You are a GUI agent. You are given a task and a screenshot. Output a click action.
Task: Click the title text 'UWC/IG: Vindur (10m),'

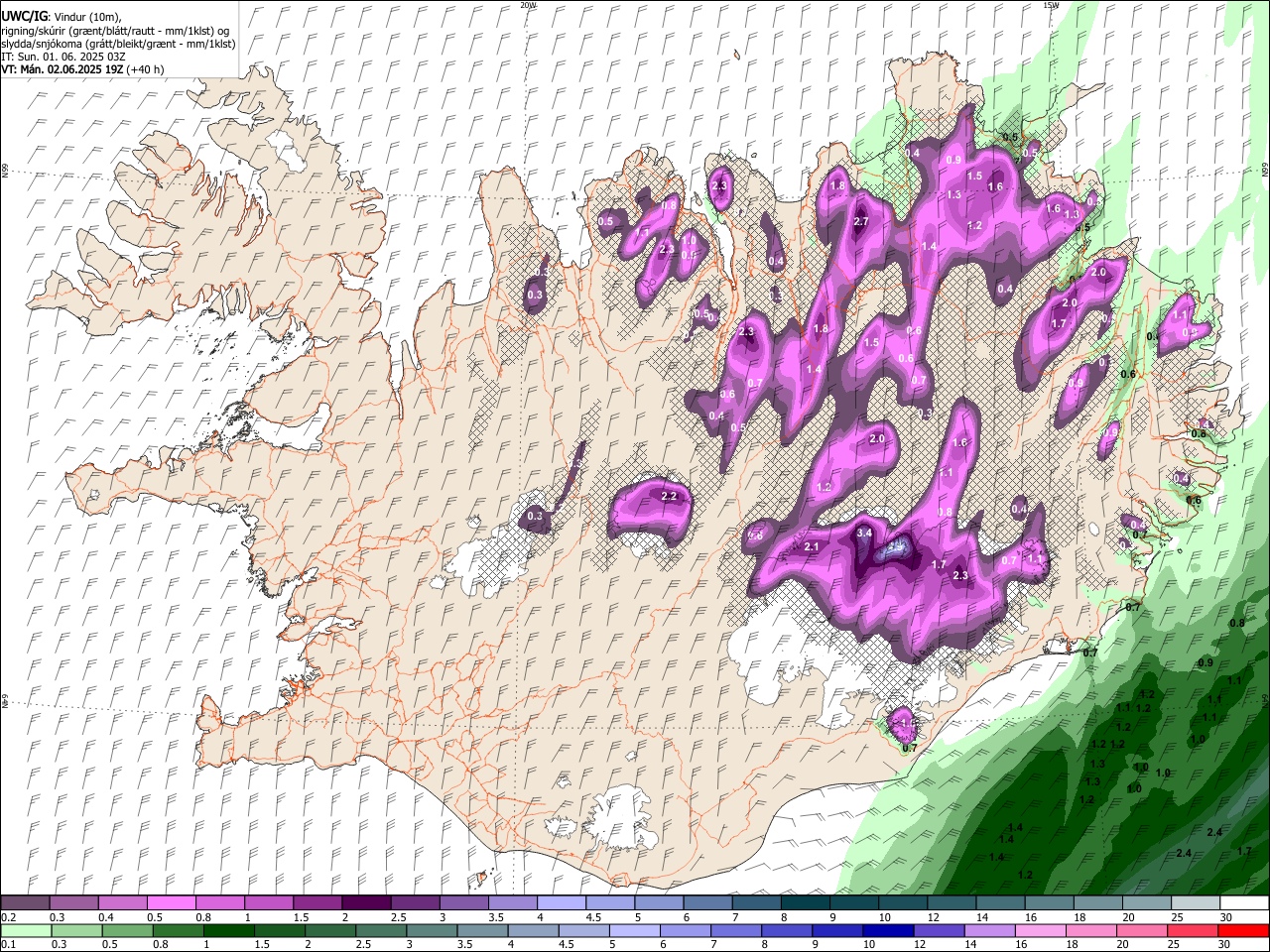point(61,17)
